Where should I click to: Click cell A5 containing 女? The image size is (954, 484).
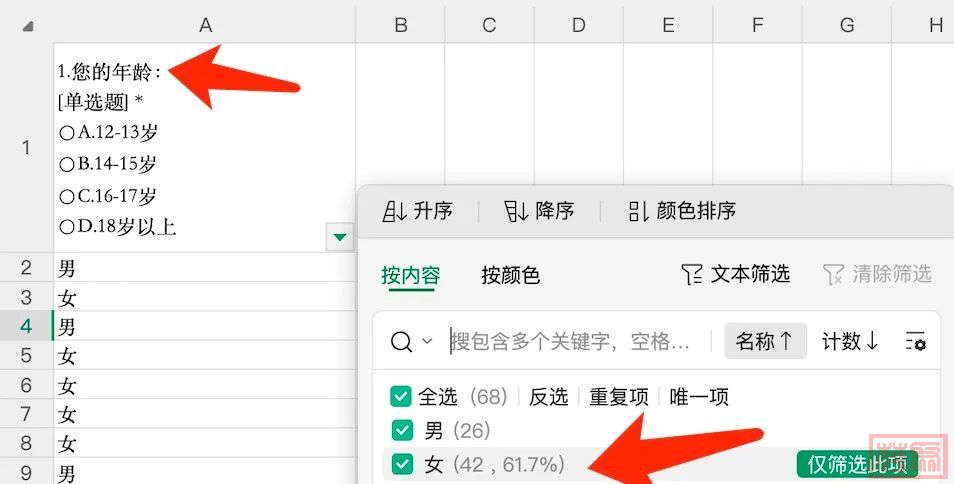(x=205, y=355)
